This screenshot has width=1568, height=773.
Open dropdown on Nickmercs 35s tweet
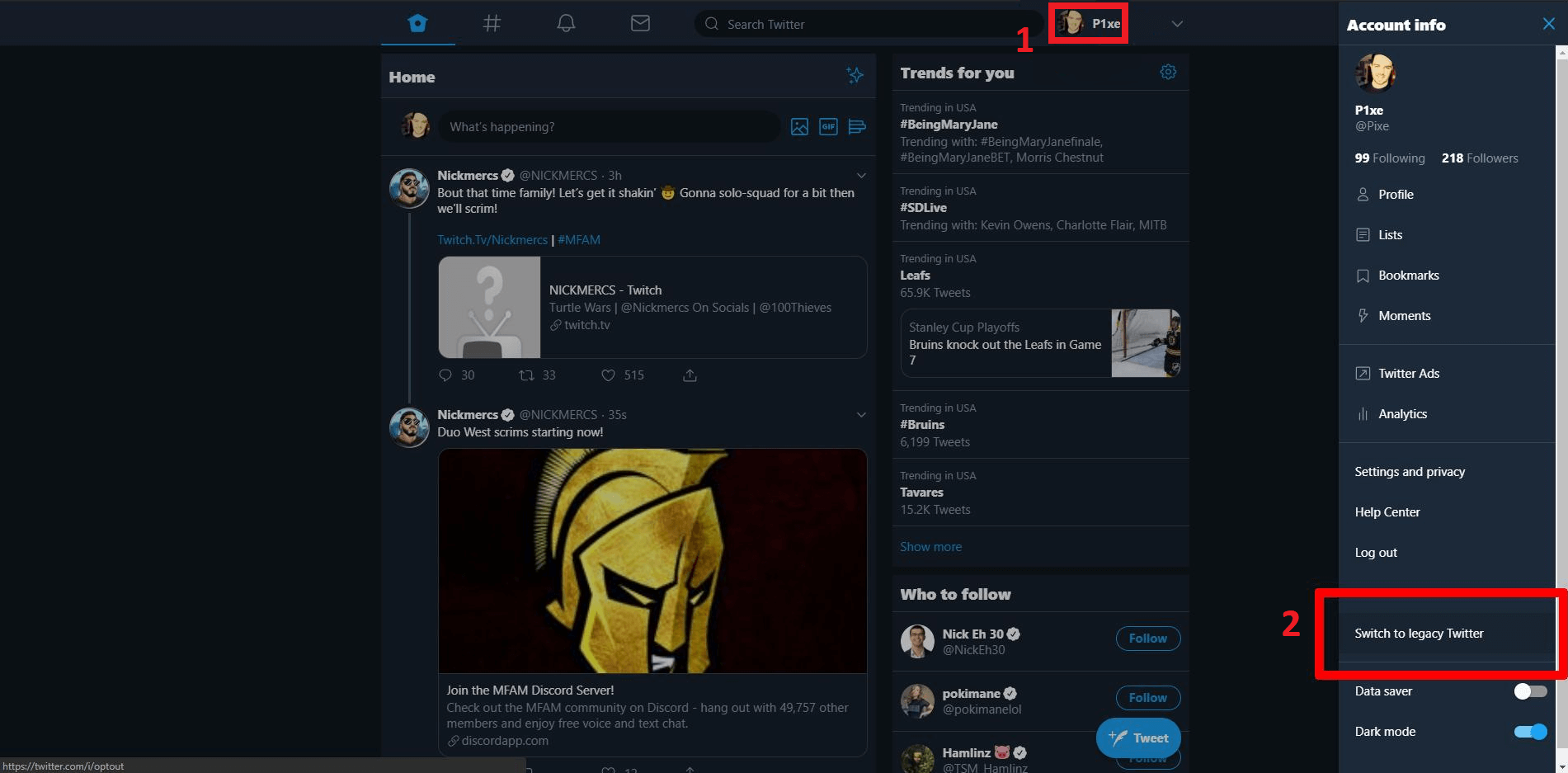(861, 414)
